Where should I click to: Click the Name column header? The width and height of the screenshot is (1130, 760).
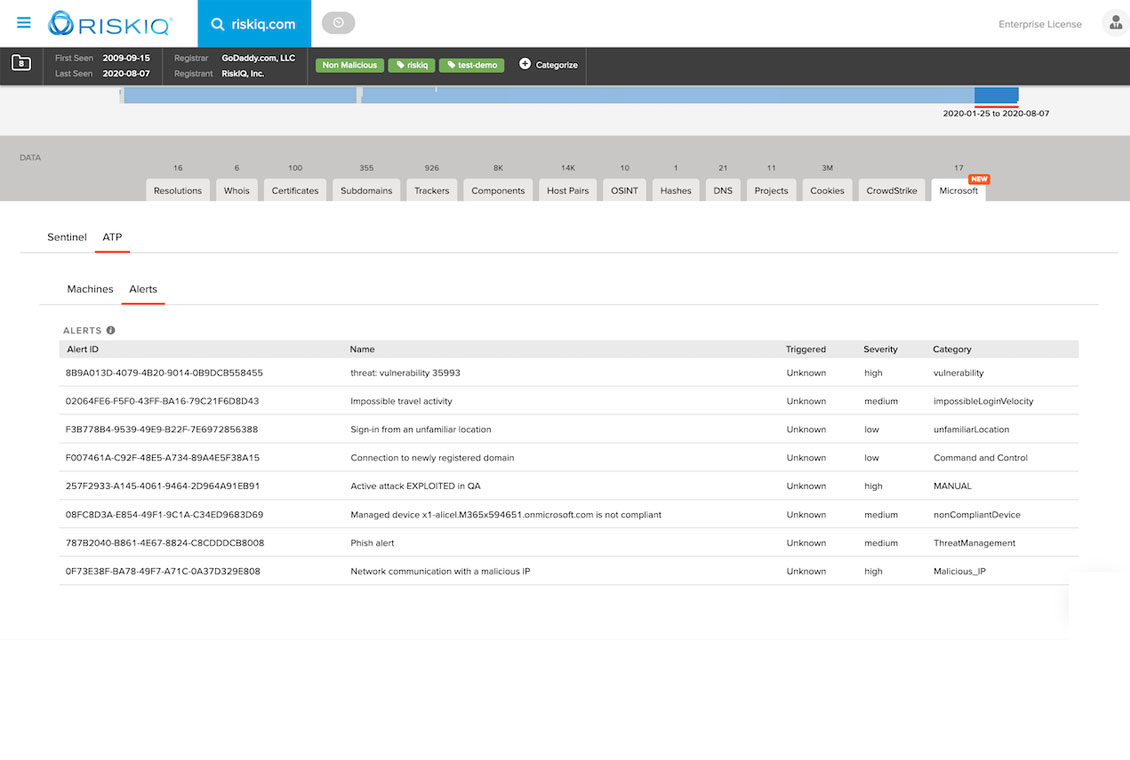click(x=362, y=349)
